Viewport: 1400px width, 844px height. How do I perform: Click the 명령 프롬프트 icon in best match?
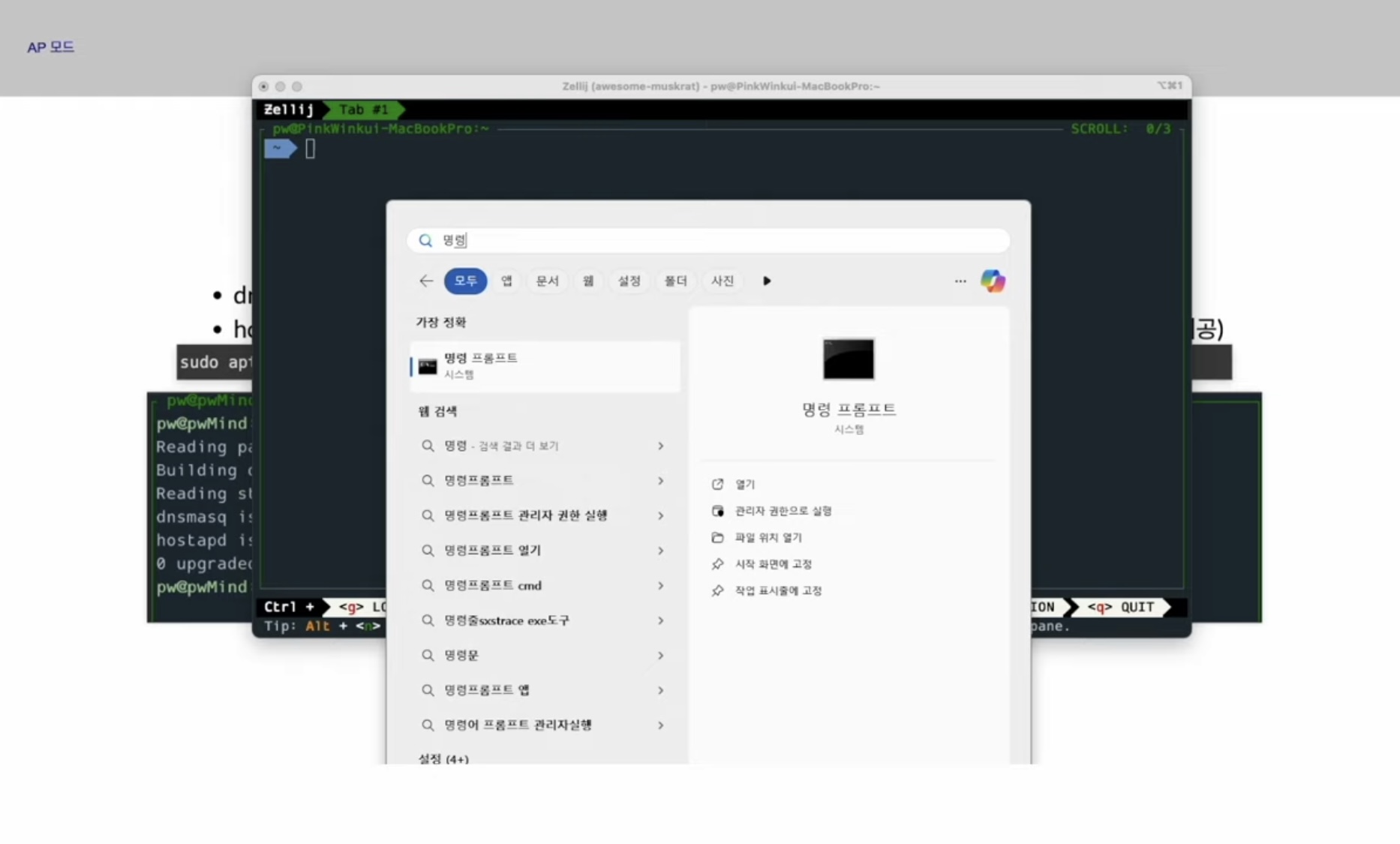[428, 366]
